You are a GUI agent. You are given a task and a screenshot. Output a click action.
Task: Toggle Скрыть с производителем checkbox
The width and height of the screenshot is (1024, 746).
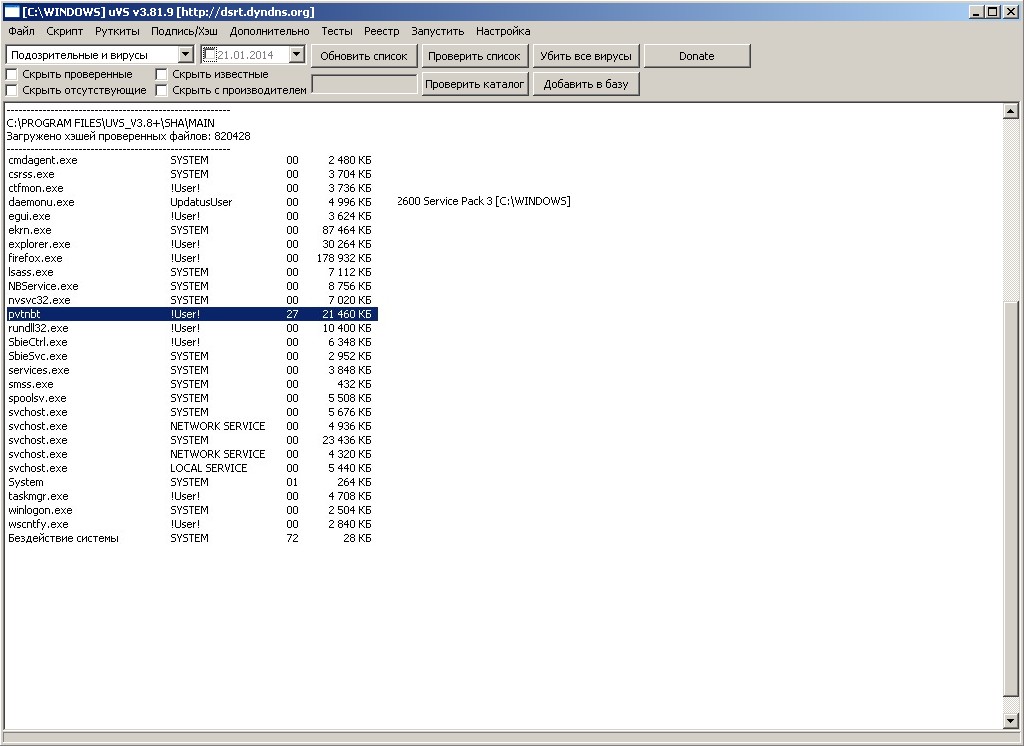(161, 90)
